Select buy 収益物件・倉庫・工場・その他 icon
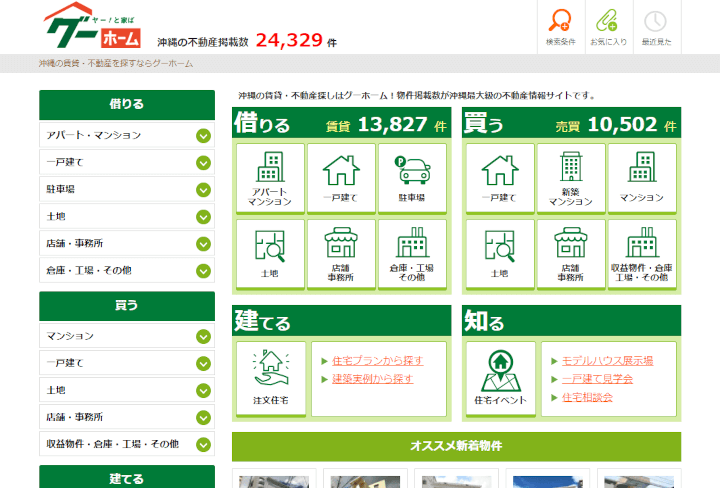 (x=642, y=254)
